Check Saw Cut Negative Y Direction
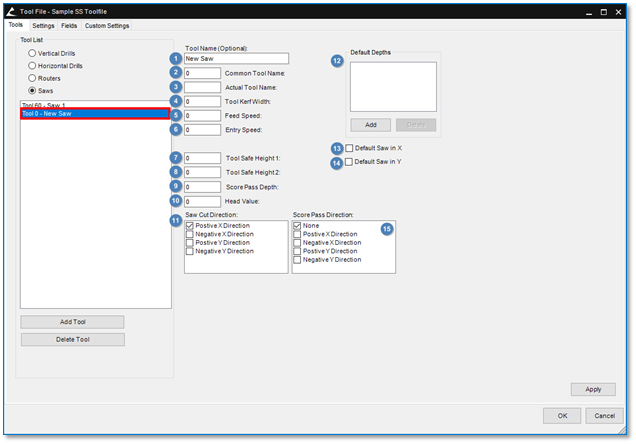Image resolution: width=636 pixels, height=444 pixels. 190,251
